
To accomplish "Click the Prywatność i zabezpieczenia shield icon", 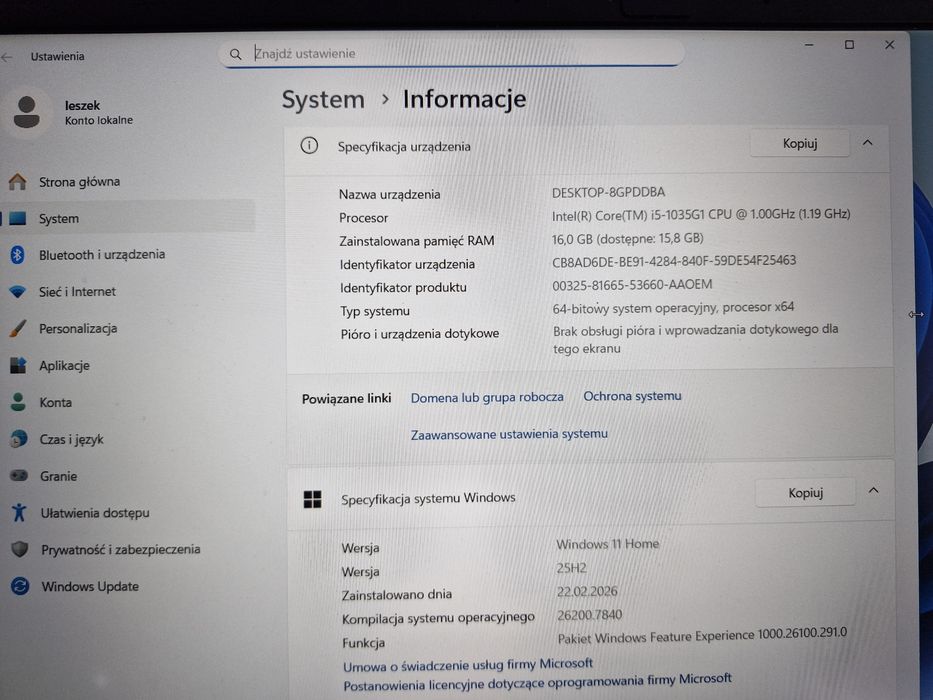I will pyautogui.click(x=20, y=549).
